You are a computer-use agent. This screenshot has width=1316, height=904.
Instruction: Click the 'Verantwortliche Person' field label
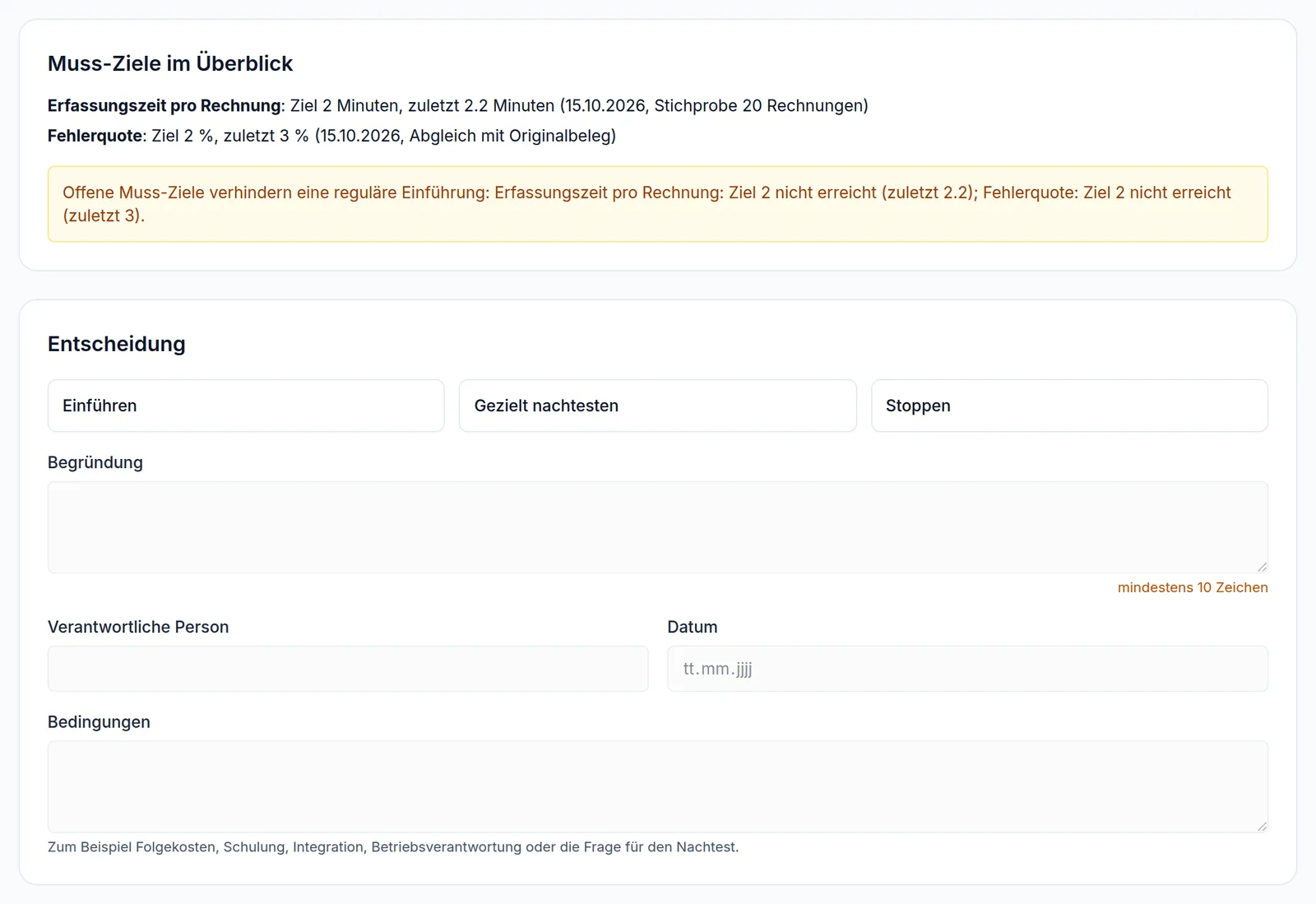pyautogui.click(x=138, y=627)
